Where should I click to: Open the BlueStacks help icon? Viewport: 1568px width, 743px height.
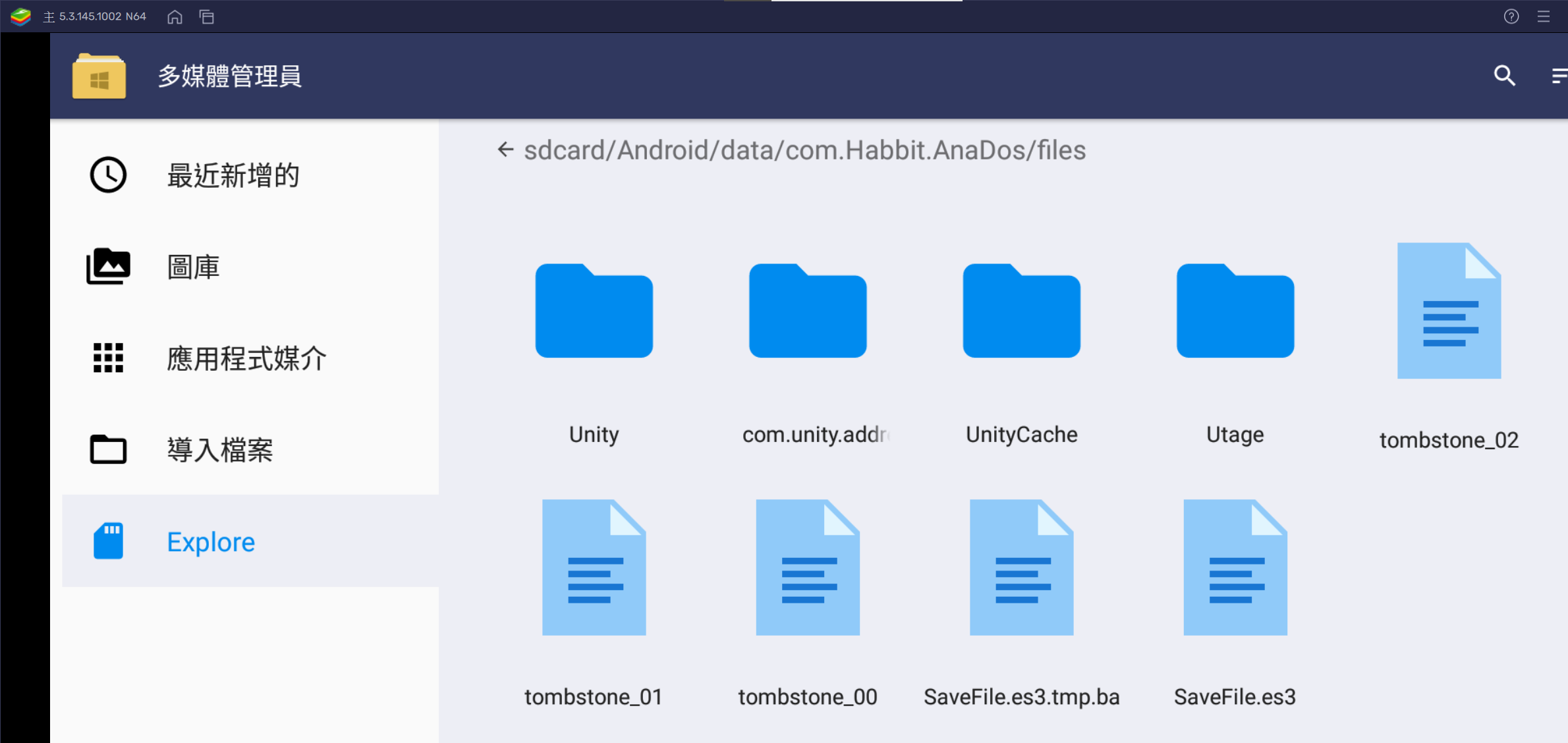[x=1511, y=16]
